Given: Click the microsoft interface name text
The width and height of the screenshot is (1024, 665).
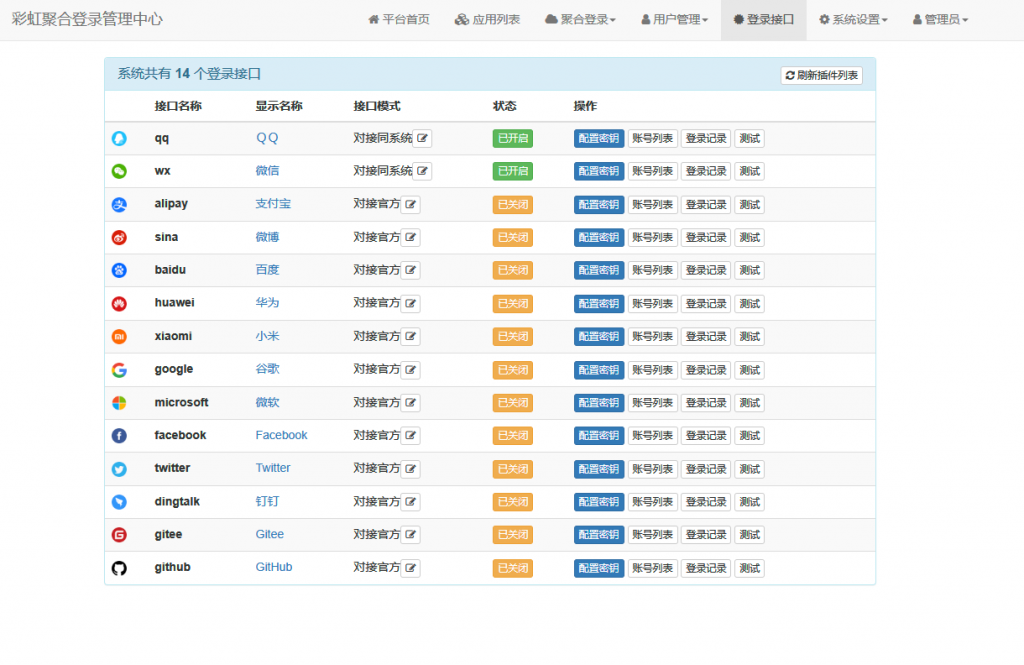Looking at the screenshot, I should click(182, 402).
